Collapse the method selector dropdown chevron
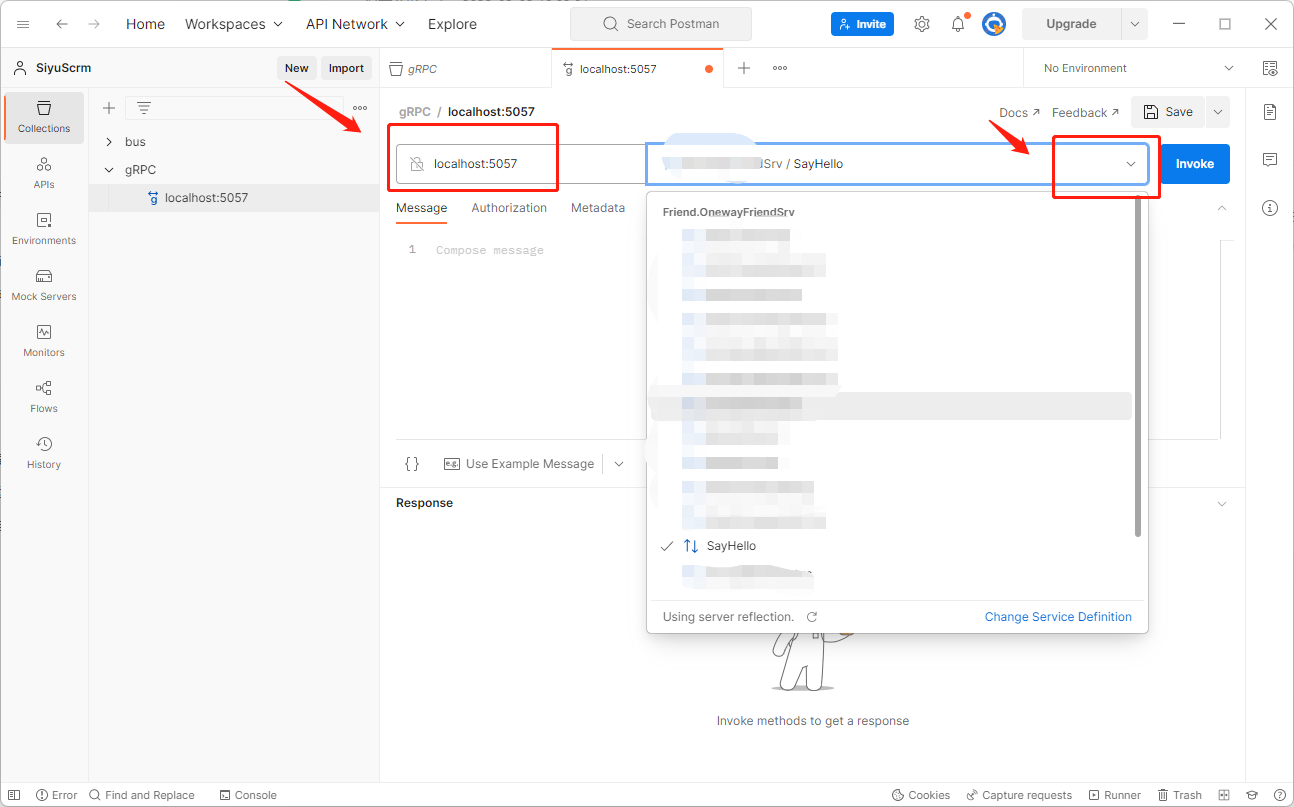The width and height of the screenshot is (1294, 807). coord(1131,164)
